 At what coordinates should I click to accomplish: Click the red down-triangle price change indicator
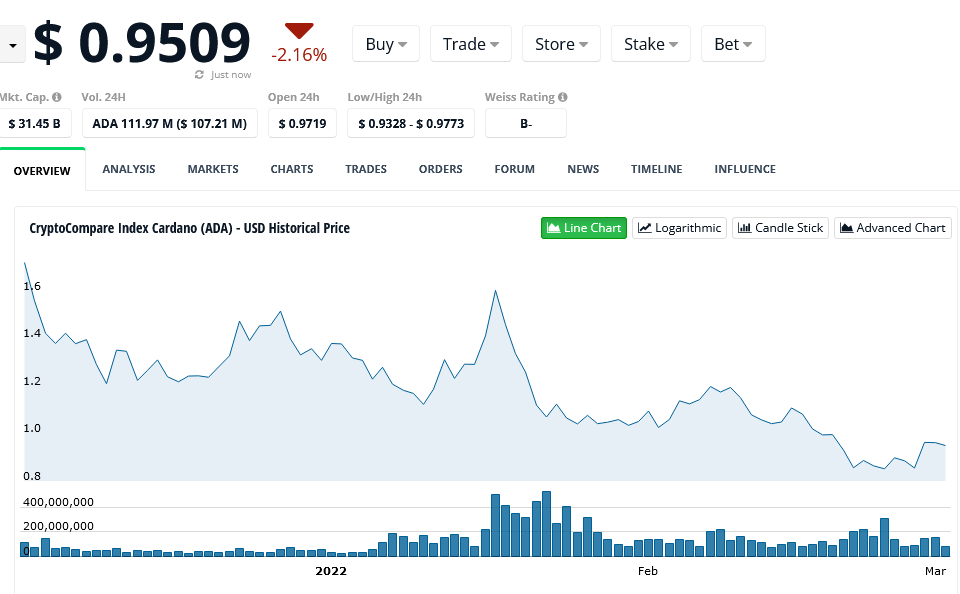point(299,31)
